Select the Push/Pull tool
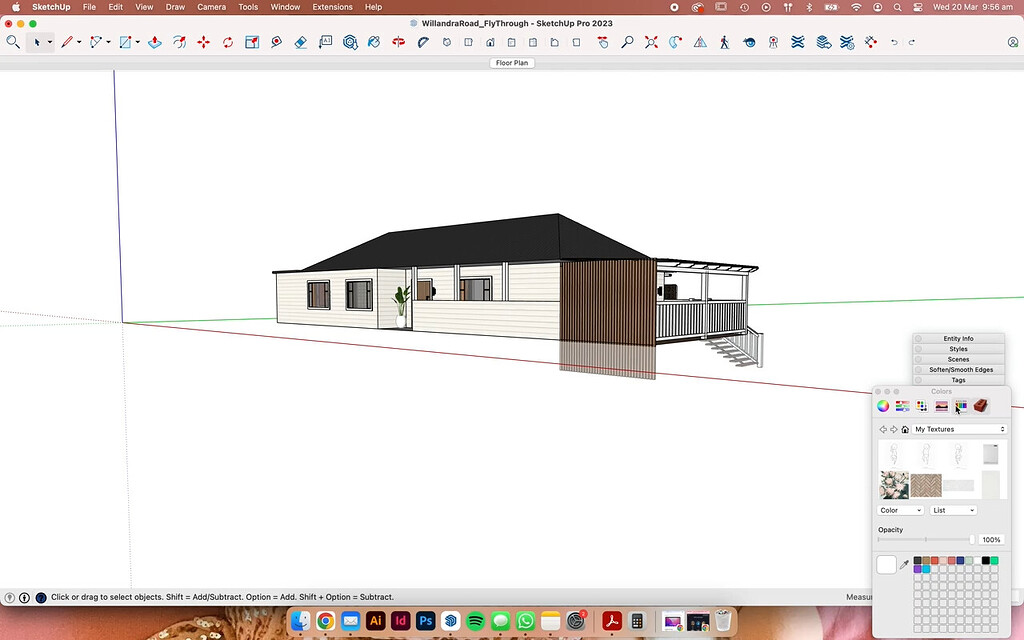 153,42
